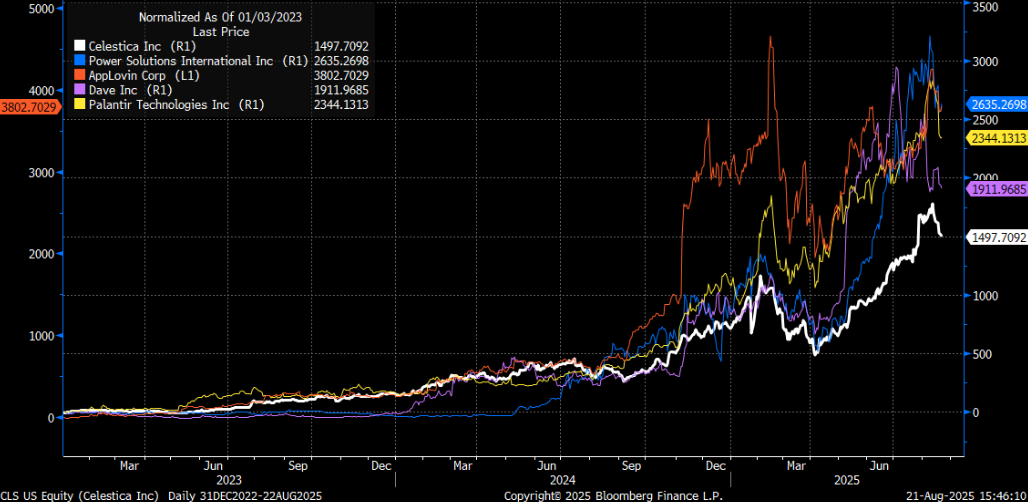This screenshot has height=502, width=1028.
Task: Click the purple Dave Inc legend swatch
Action: coord(78,90)
